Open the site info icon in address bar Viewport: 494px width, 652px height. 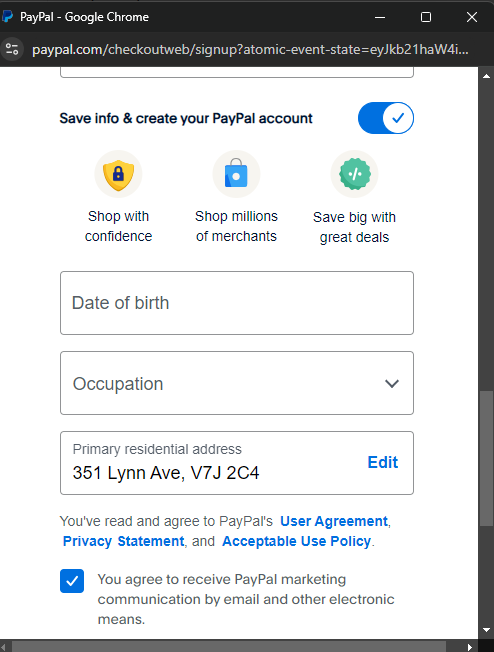12,49
